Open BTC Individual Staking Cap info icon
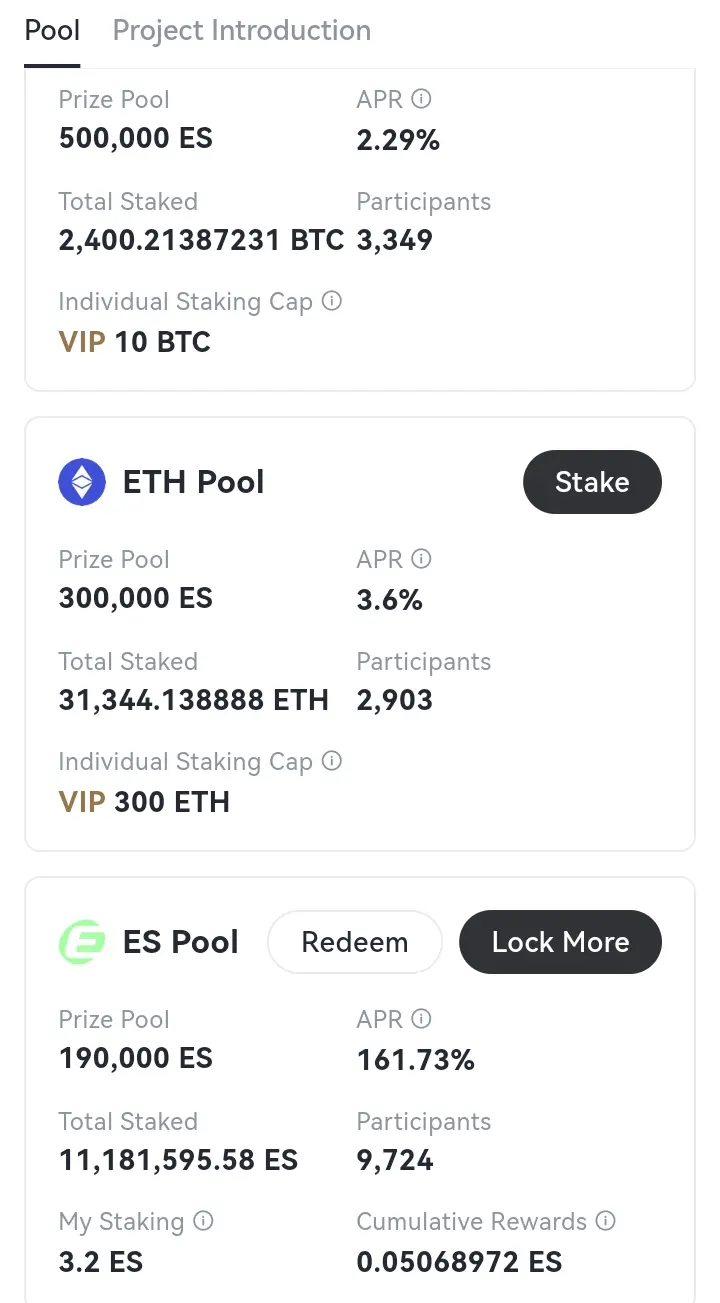This screenshot has width=720, height=1303. coord(332,301)
